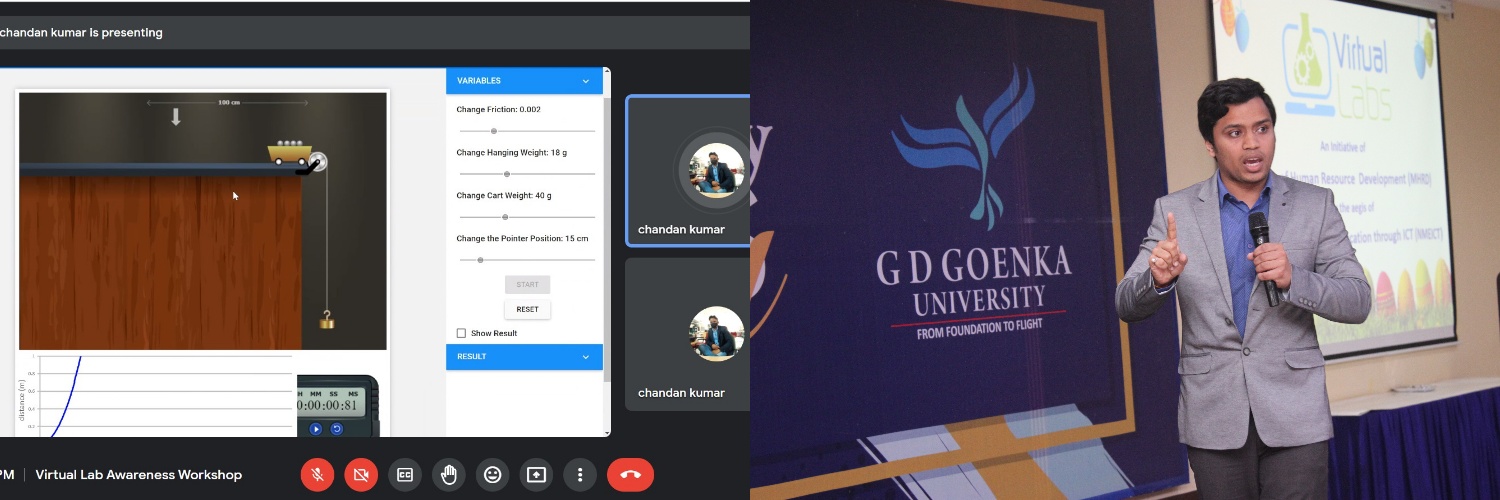Click the scrollbar of the variables panel

tap(606, 230)
